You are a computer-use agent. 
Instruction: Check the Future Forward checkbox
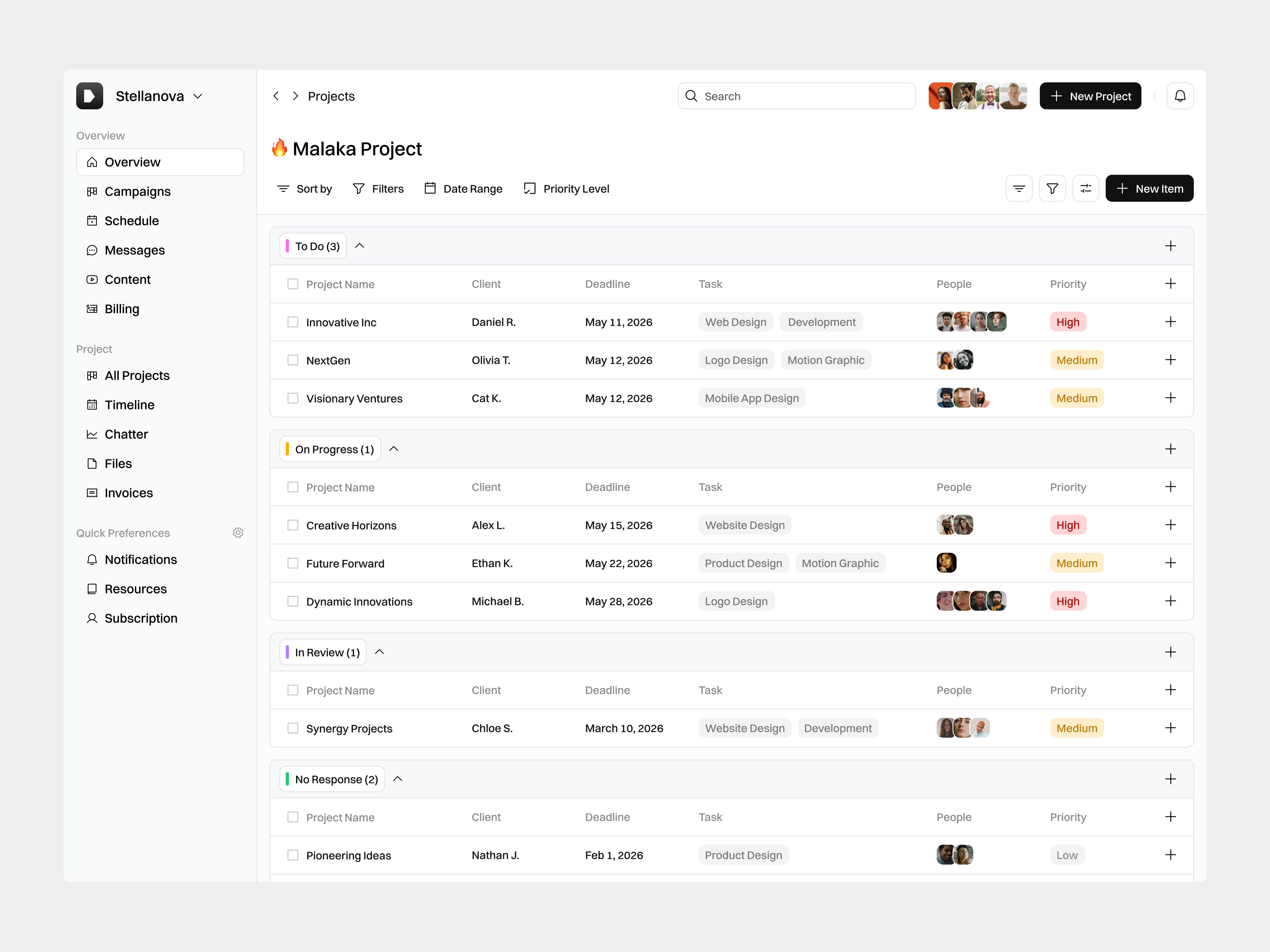pos(293,563)
